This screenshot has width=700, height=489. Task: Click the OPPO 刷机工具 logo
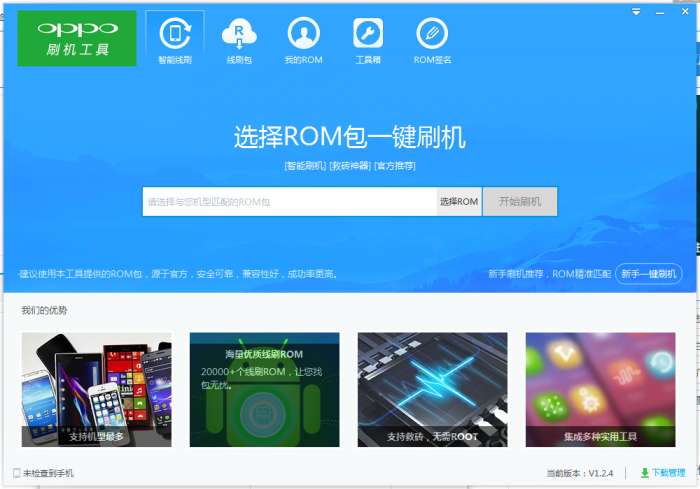77,38
